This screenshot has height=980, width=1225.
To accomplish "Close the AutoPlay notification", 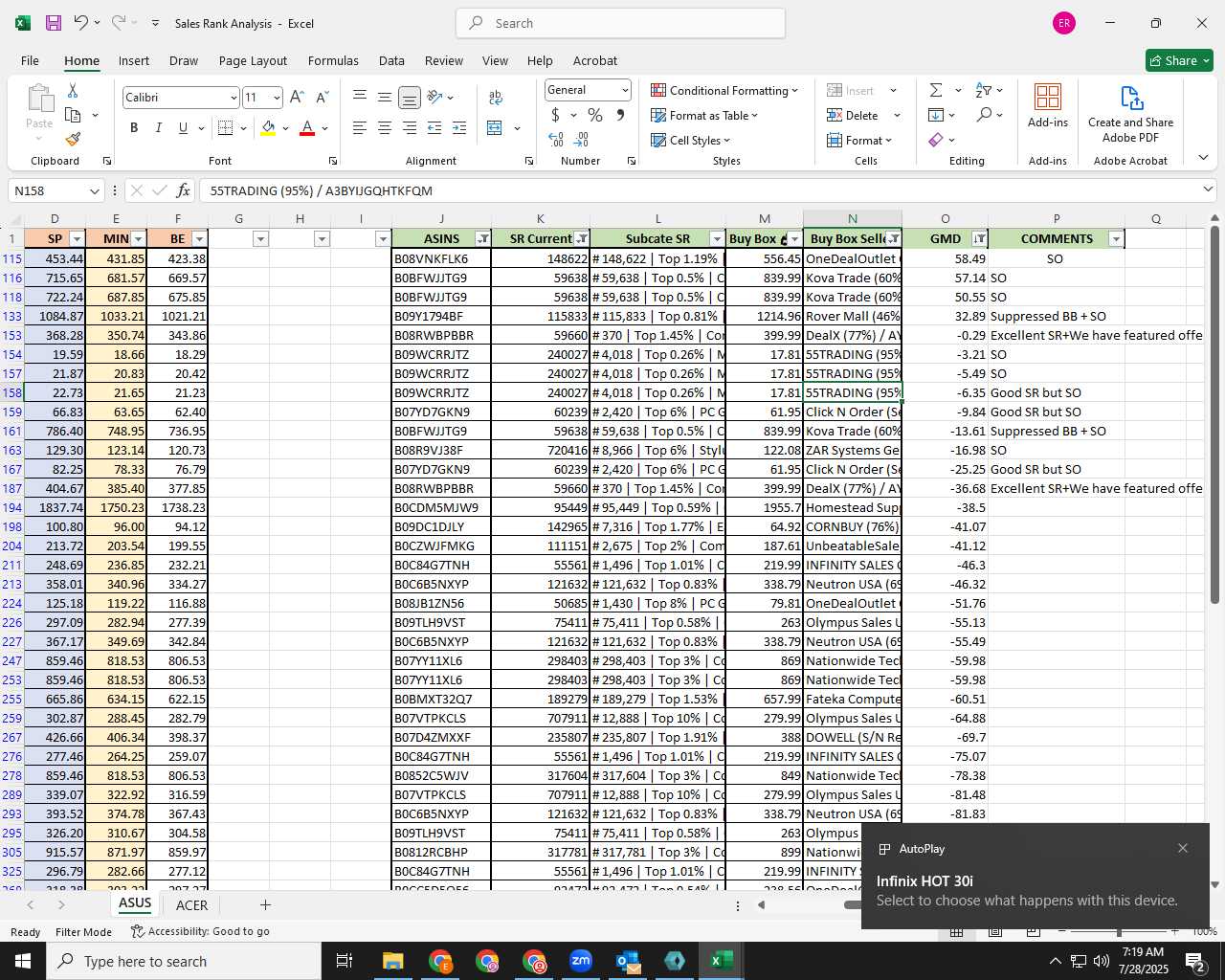I will point(1183,848).
